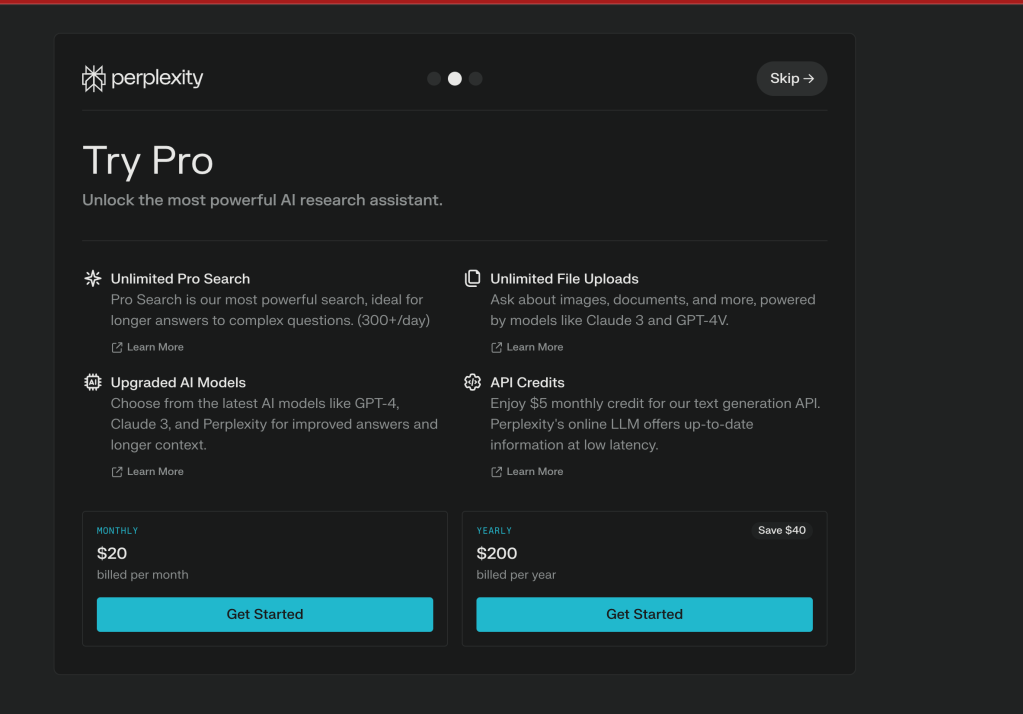1023x714 pixels.
Task: Go to the first onboarding page dot
Action: pos(434,79)
